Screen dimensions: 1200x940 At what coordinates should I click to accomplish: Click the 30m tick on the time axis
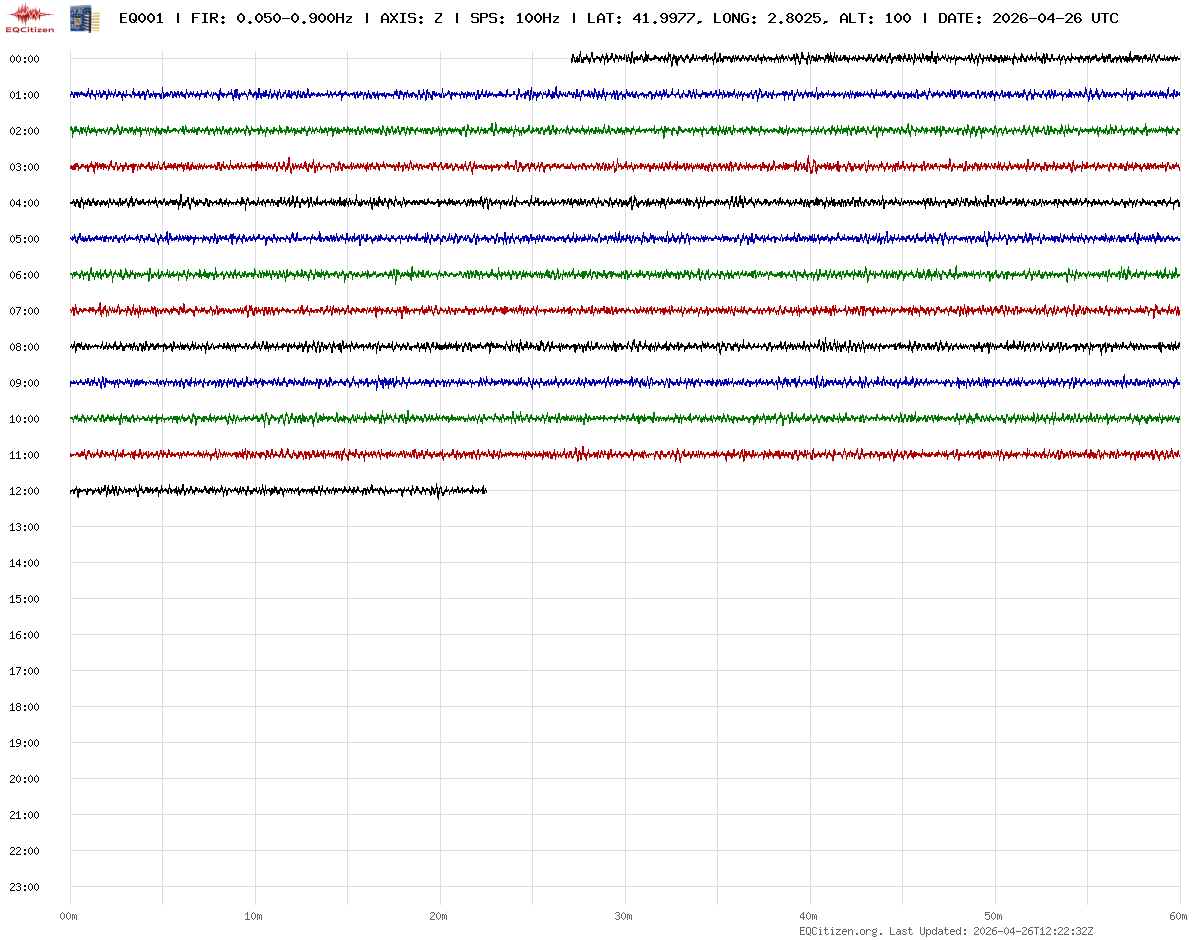pos(624,916)
